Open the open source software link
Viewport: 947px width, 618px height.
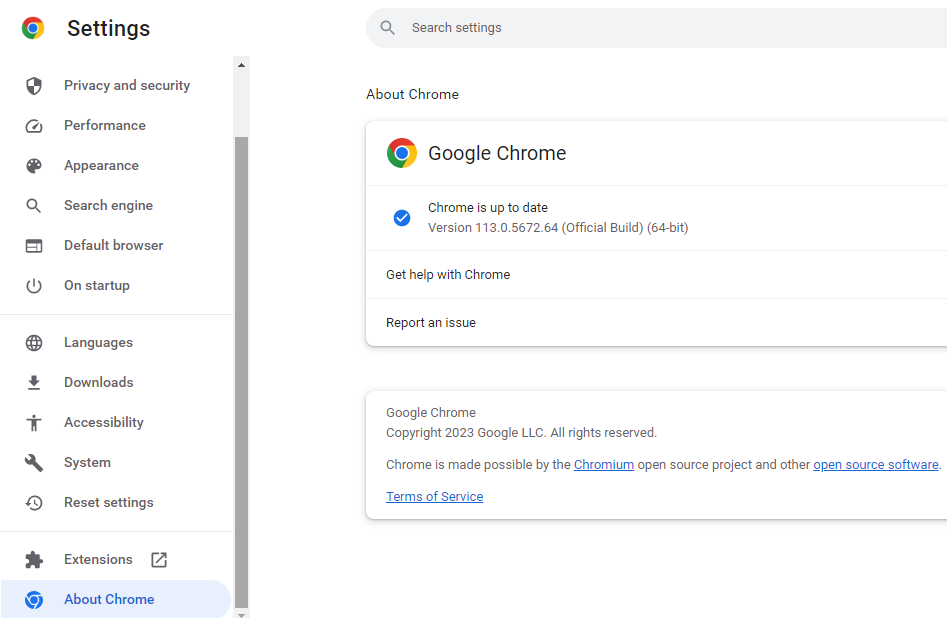[x=876, y=465]
